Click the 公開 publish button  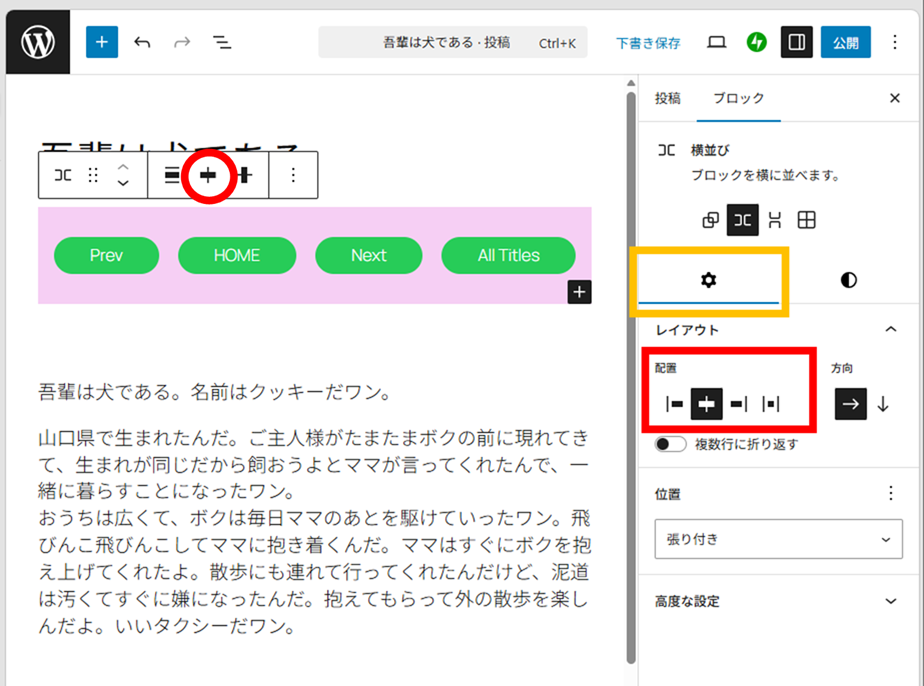[845, 42]
